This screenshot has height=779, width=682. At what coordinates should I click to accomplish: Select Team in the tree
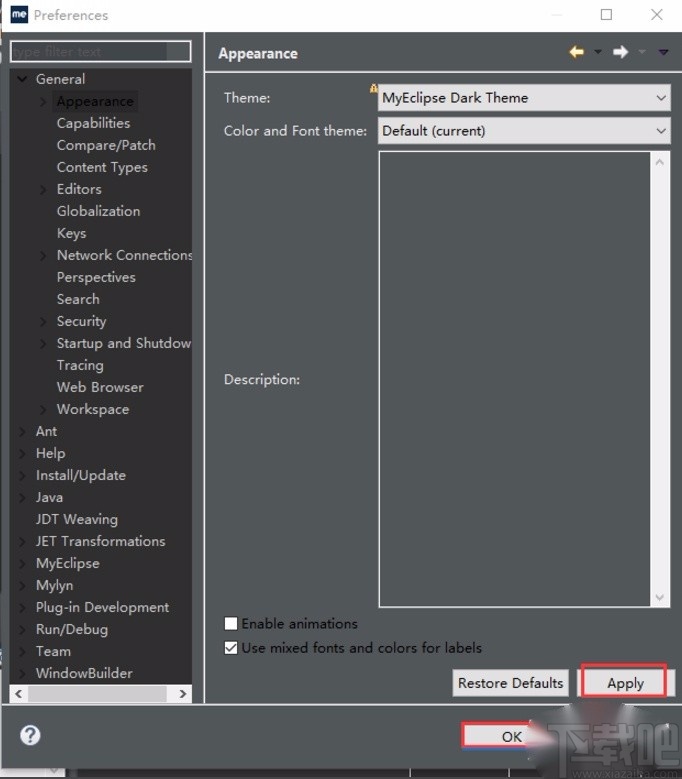[x=54, y=651]
